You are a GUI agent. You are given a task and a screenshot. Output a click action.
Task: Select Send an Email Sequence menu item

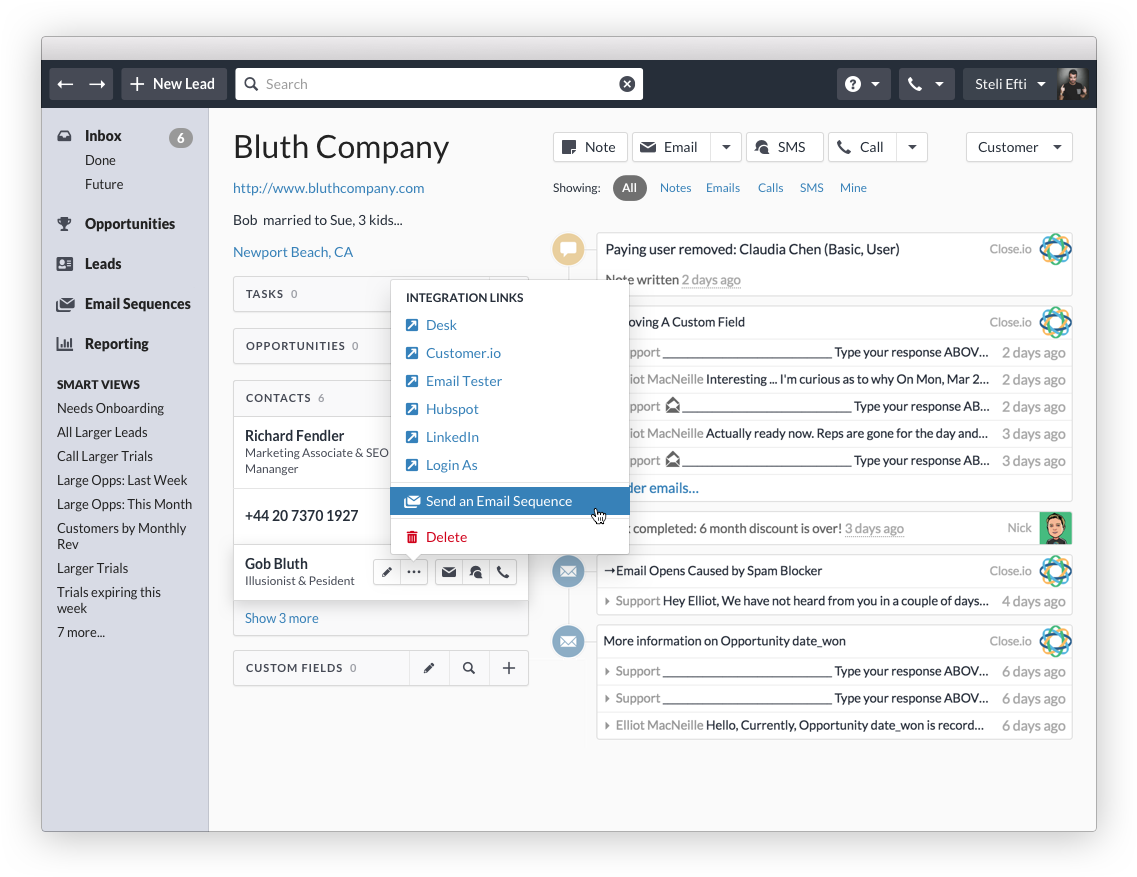[x=498, y=501]
